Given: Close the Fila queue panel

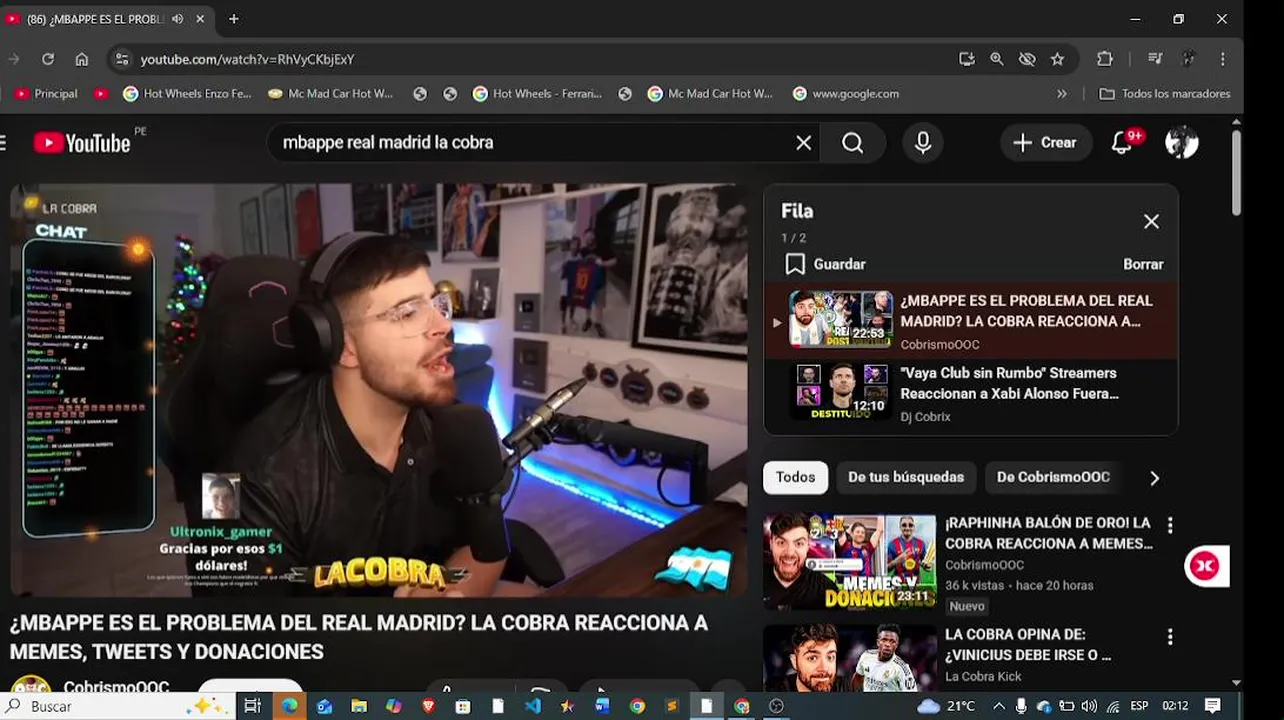Looking at the screenshot, I should (1151, 221).
